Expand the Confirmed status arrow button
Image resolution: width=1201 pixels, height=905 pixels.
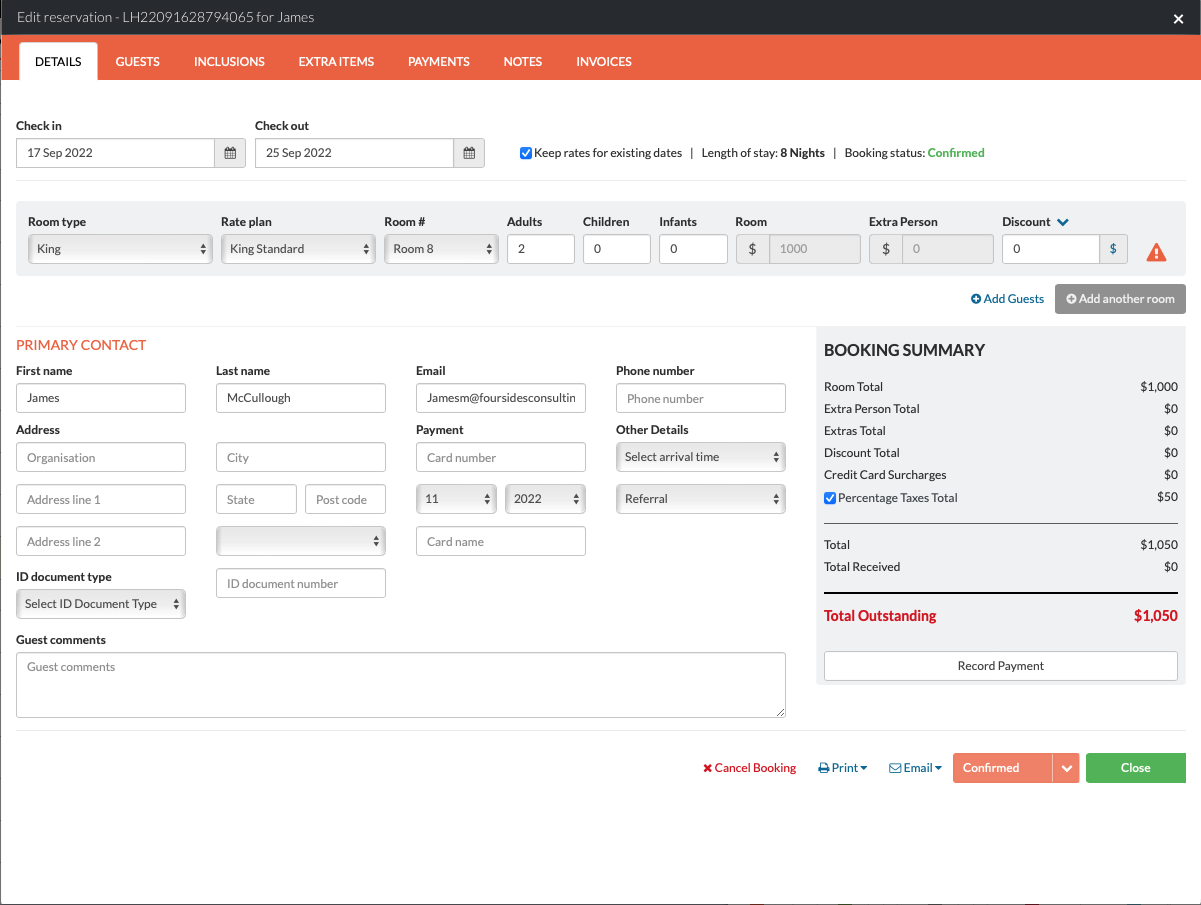(x=1066, y=768)
